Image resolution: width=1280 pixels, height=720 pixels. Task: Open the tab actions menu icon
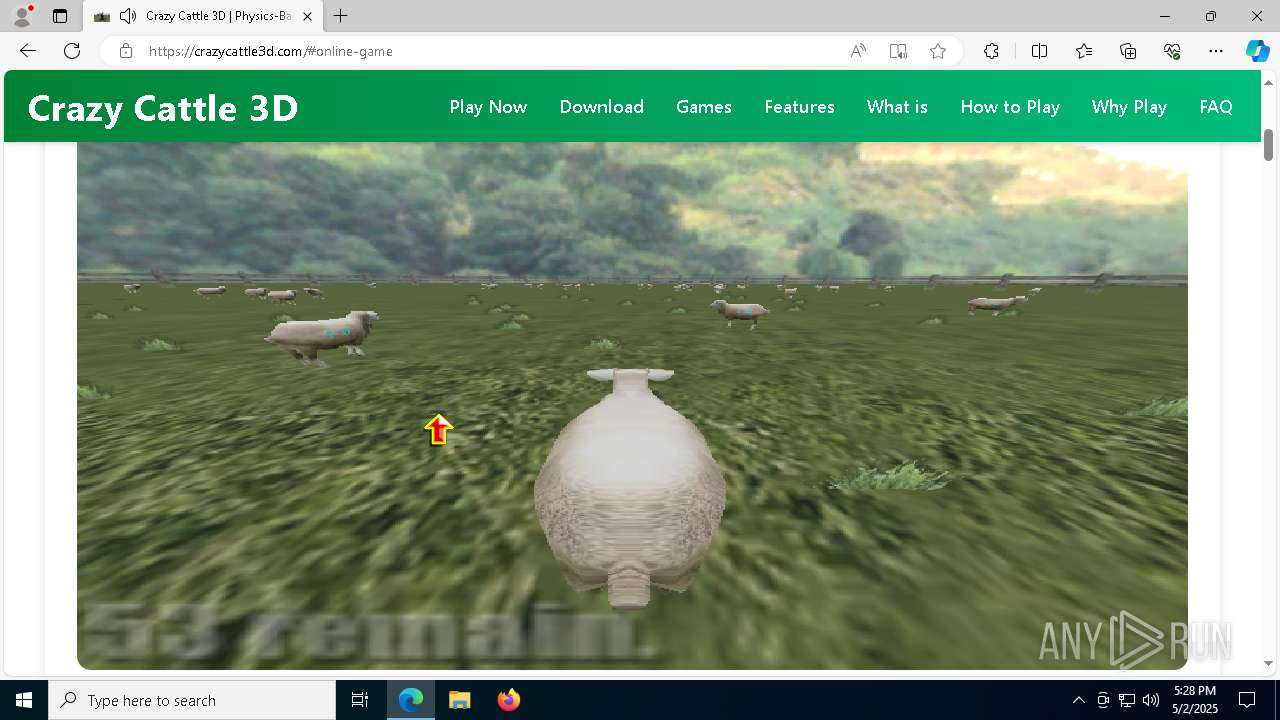click(60, 16)
